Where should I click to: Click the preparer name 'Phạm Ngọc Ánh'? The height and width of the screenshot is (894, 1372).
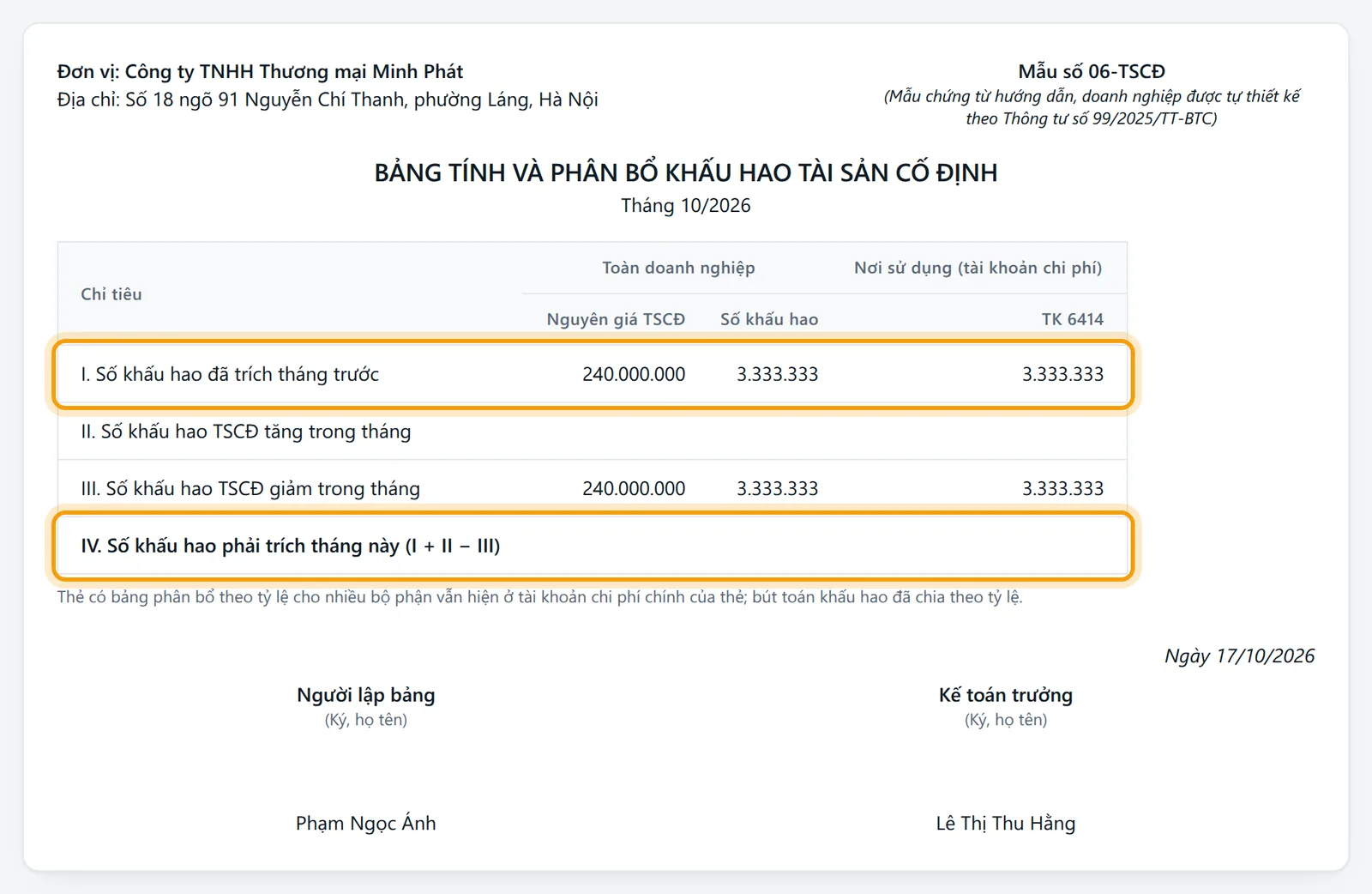366,824
